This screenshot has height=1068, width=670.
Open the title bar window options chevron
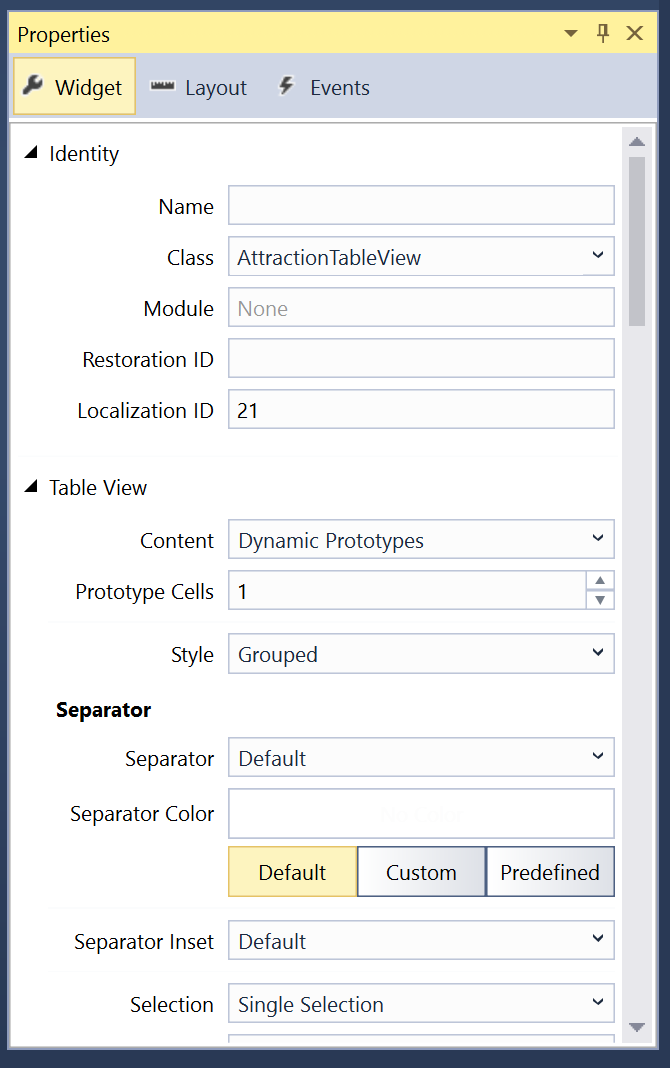click(x=571, y=33)
